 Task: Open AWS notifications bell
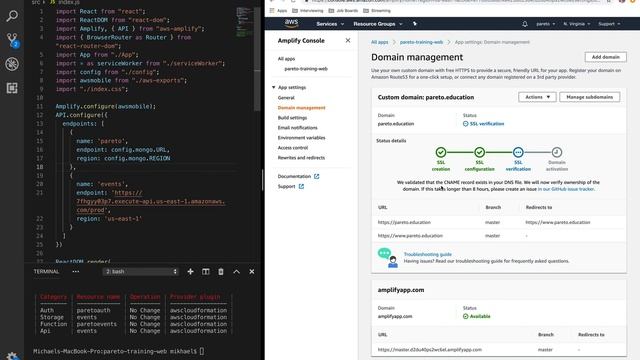[x=524, y=24]
